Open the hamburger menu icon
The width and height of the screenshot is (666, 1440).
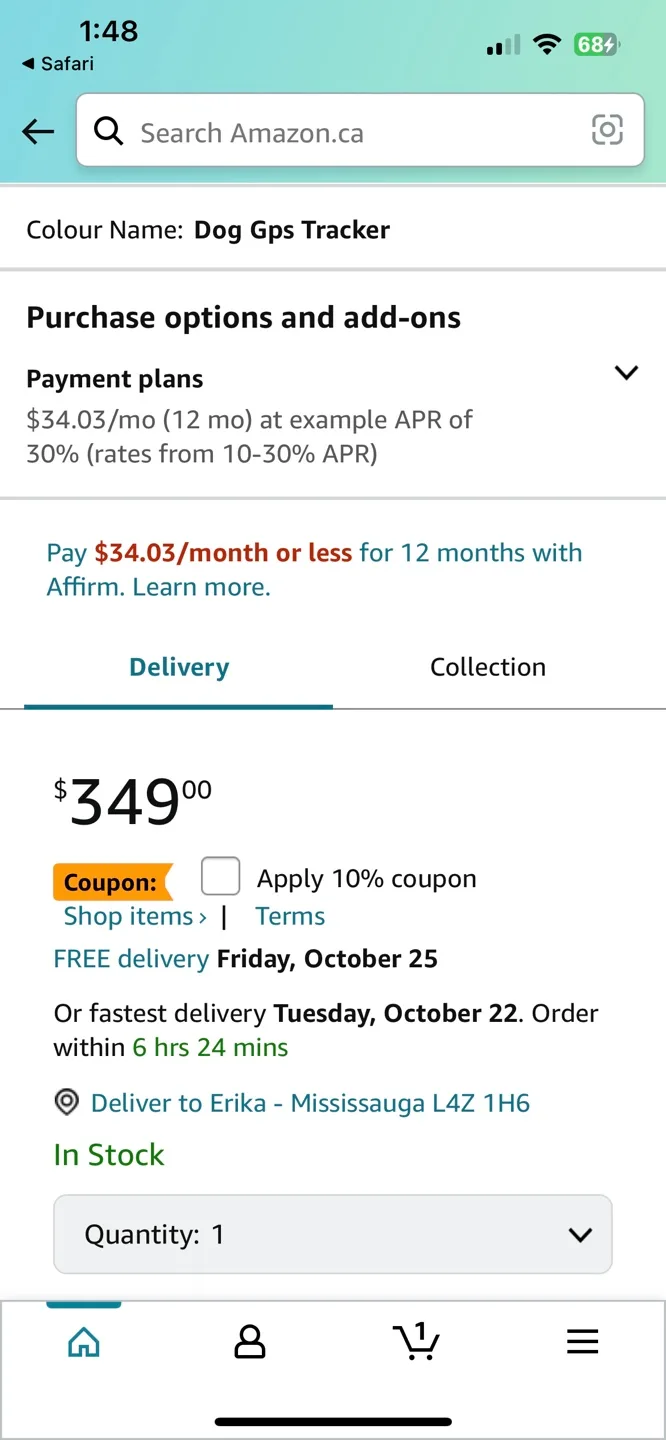pyautogui.click(x=582, y=1342)
